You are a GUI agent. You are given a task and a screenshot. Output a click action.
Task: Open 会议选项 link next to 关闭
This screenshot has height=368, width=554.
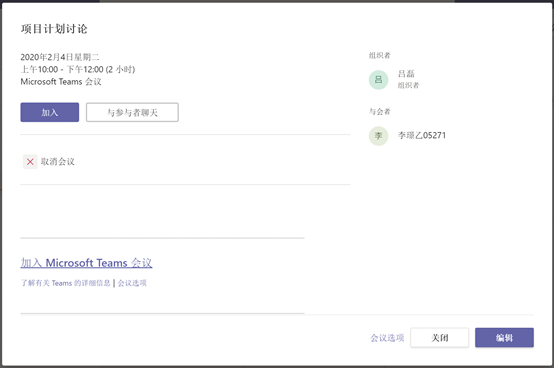click(x=387, y=338)
